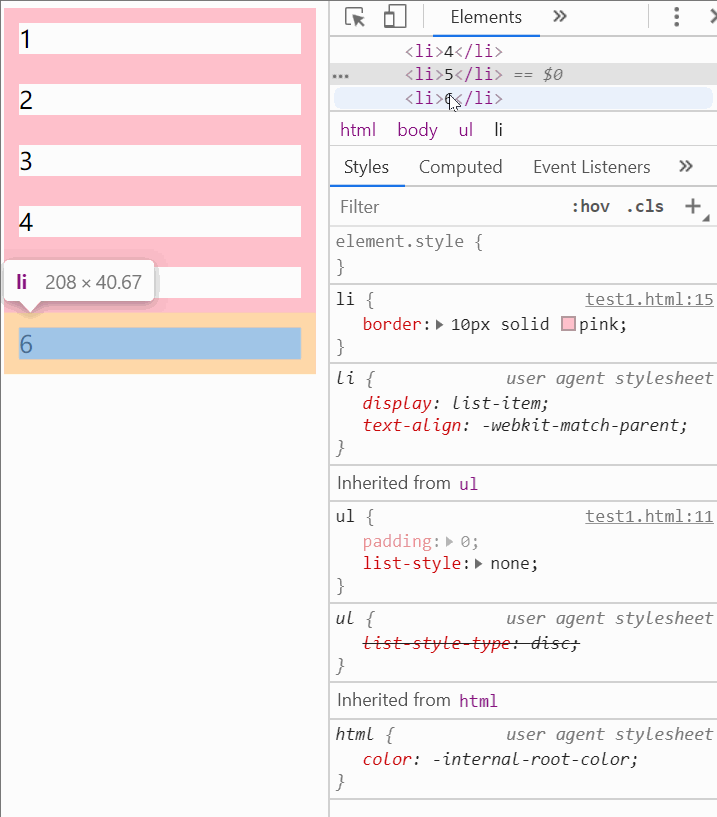
Task: Activate the inspect element picker icon
Action: (355, 17)
